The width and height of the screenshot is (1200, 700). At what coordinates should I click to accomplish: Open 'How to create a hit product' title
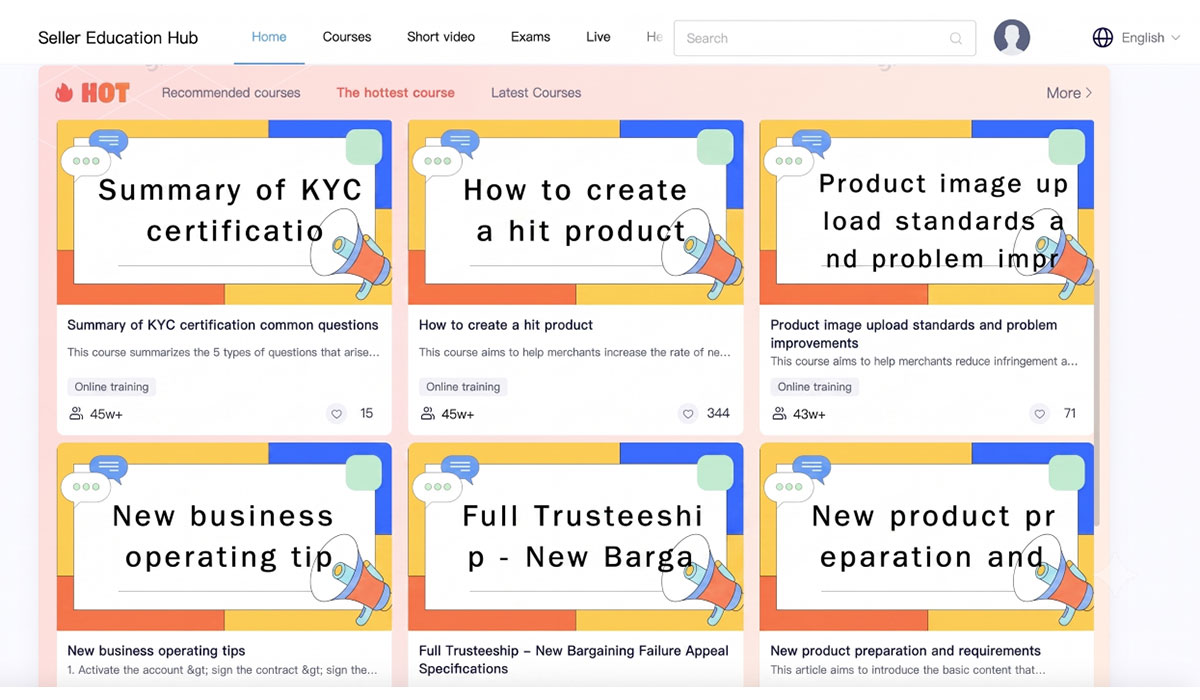[x=506, y=325]
